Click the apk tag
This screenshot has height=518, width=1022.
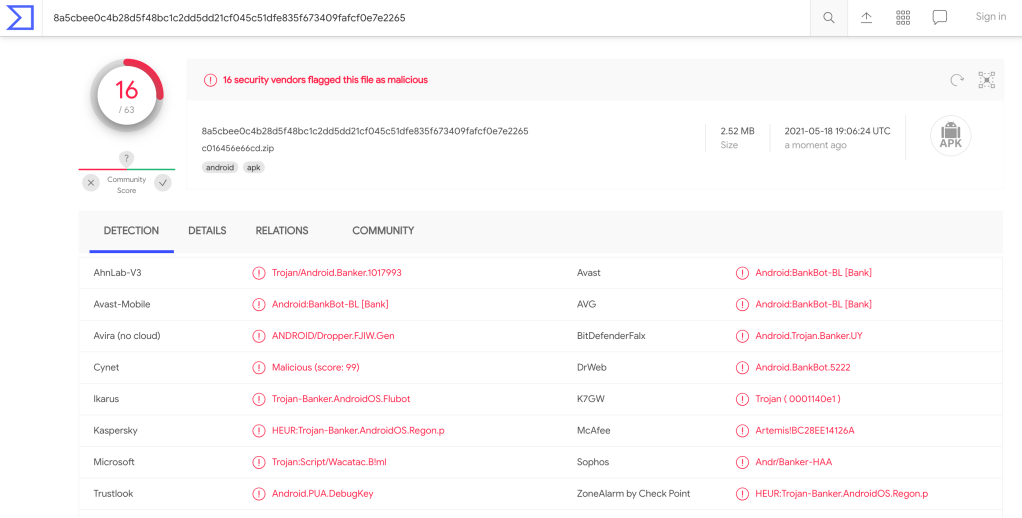click(254, 168)
